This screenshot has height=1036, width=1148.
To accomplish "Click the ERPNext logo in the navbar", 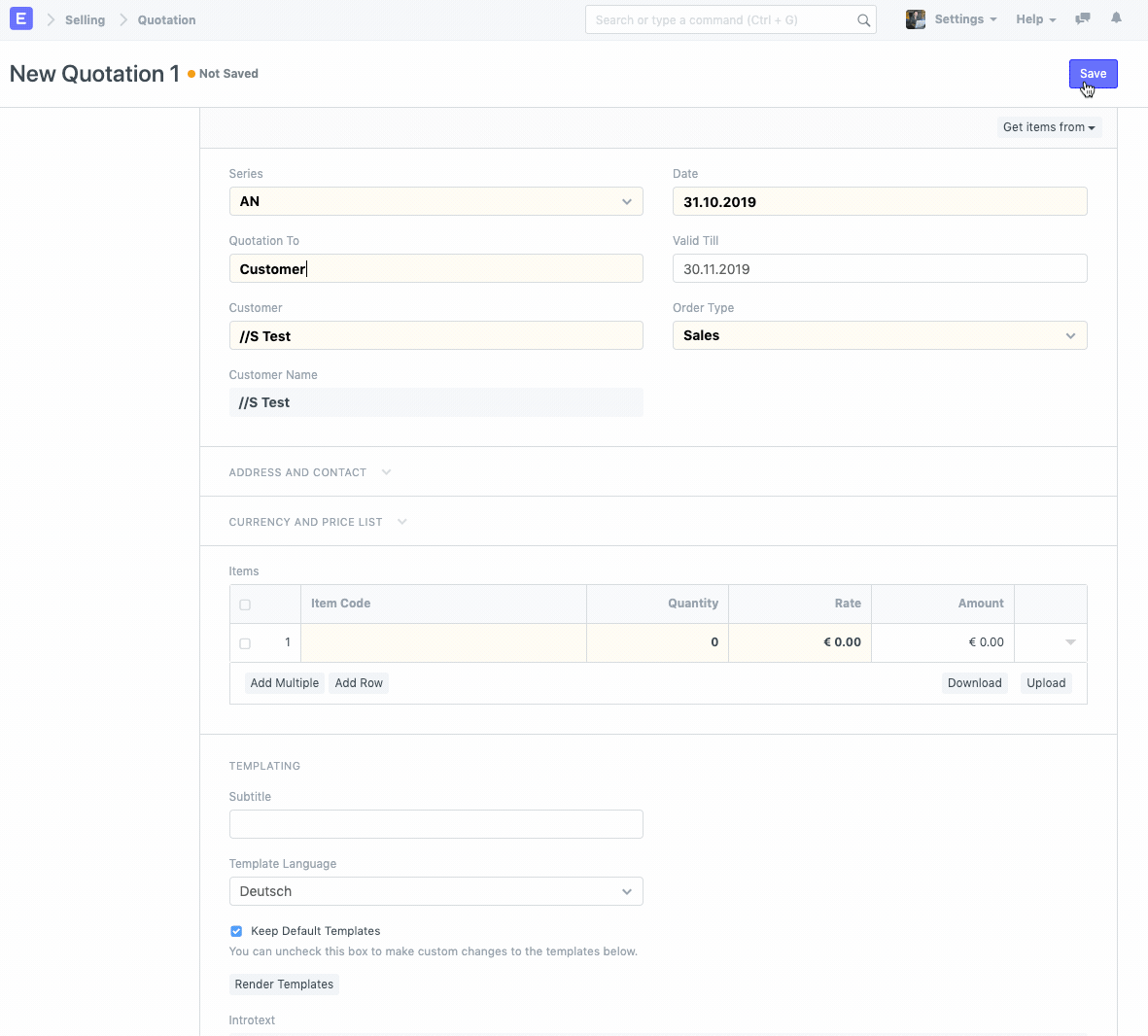I will tap(20, 19).
